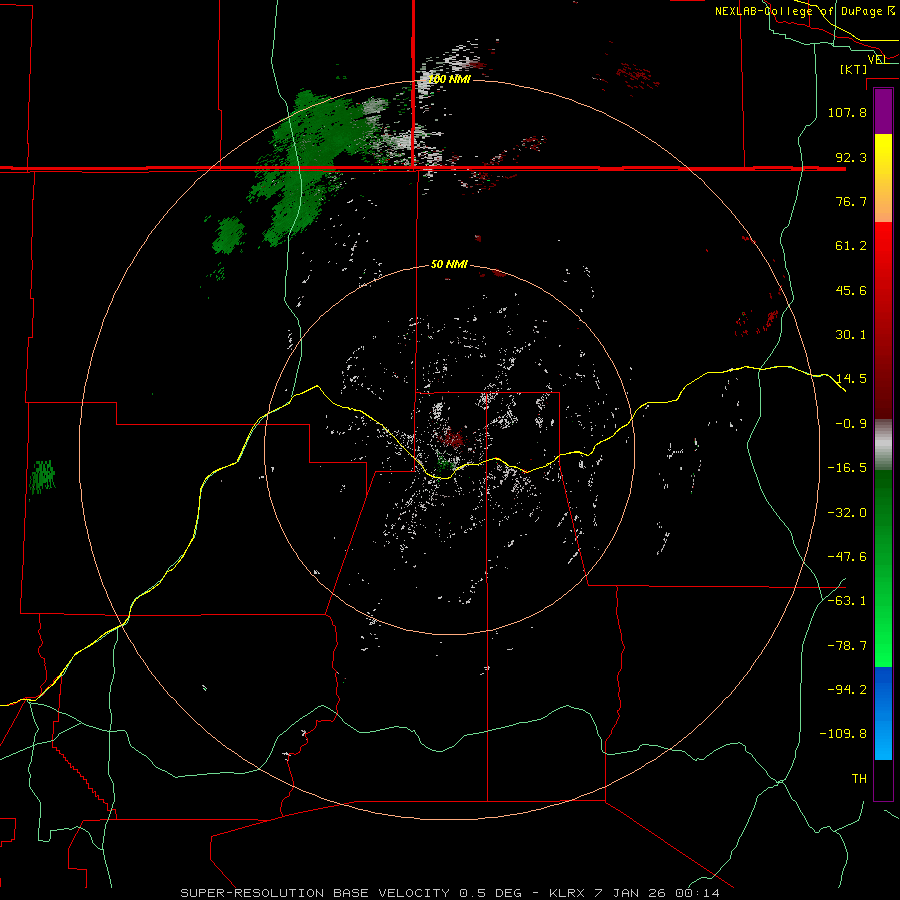900x900 pixels.
Task: Click the -16.5 legend value
Action: pyautogui.click(x=847, y=468)
